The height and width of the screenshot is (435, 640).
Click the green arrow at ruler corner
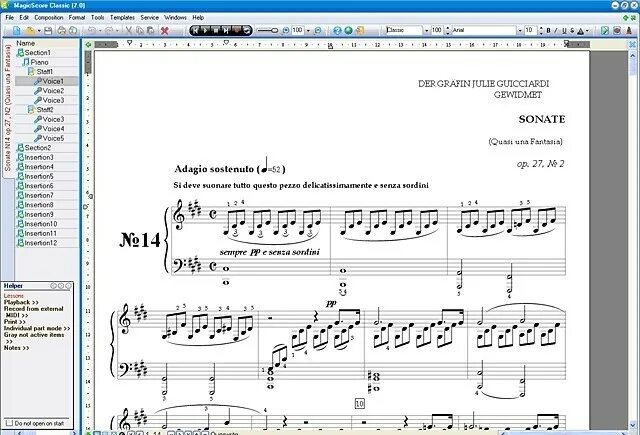click(x=88, y=44)
